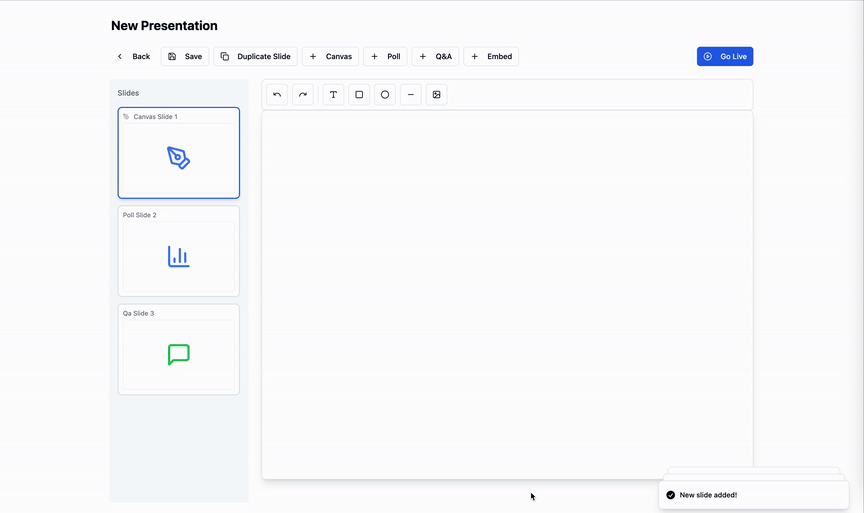The image size is (864, 513).
Task: Add a new Poll slide
Action: click(385, 56)
